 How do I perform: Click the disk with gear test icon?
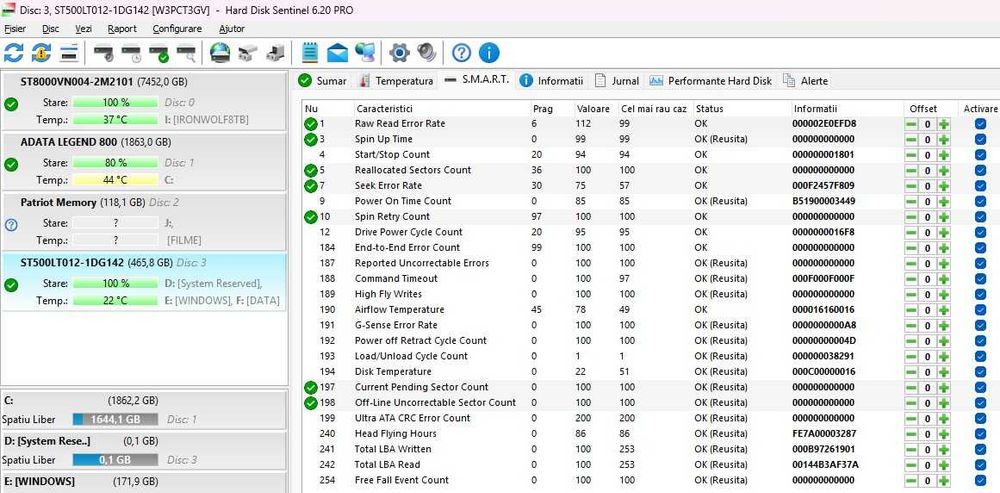pyautogui.click(x=103, y=53)
